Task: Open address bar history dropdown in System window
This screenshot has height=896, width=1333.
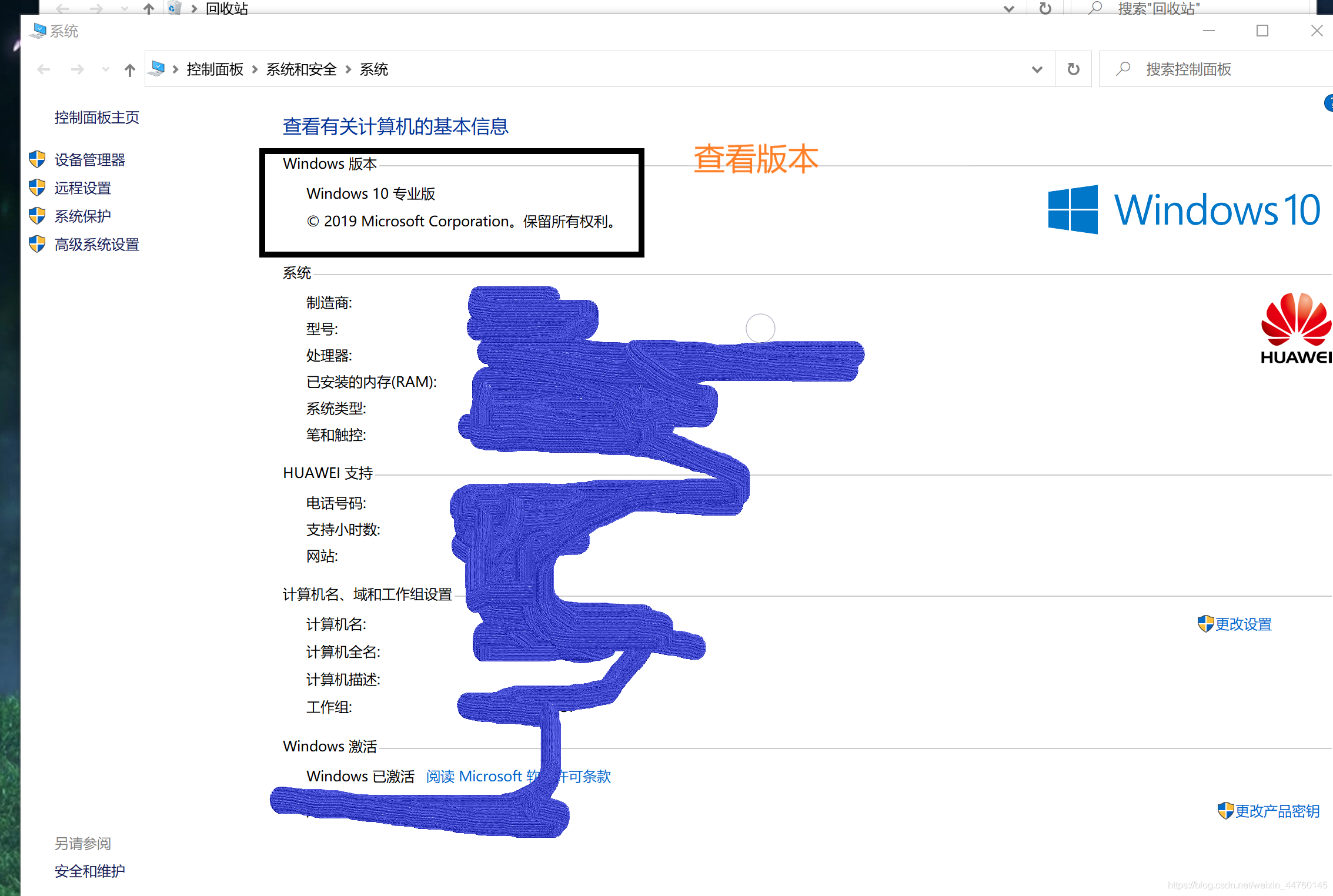Action: (1037, 69)
